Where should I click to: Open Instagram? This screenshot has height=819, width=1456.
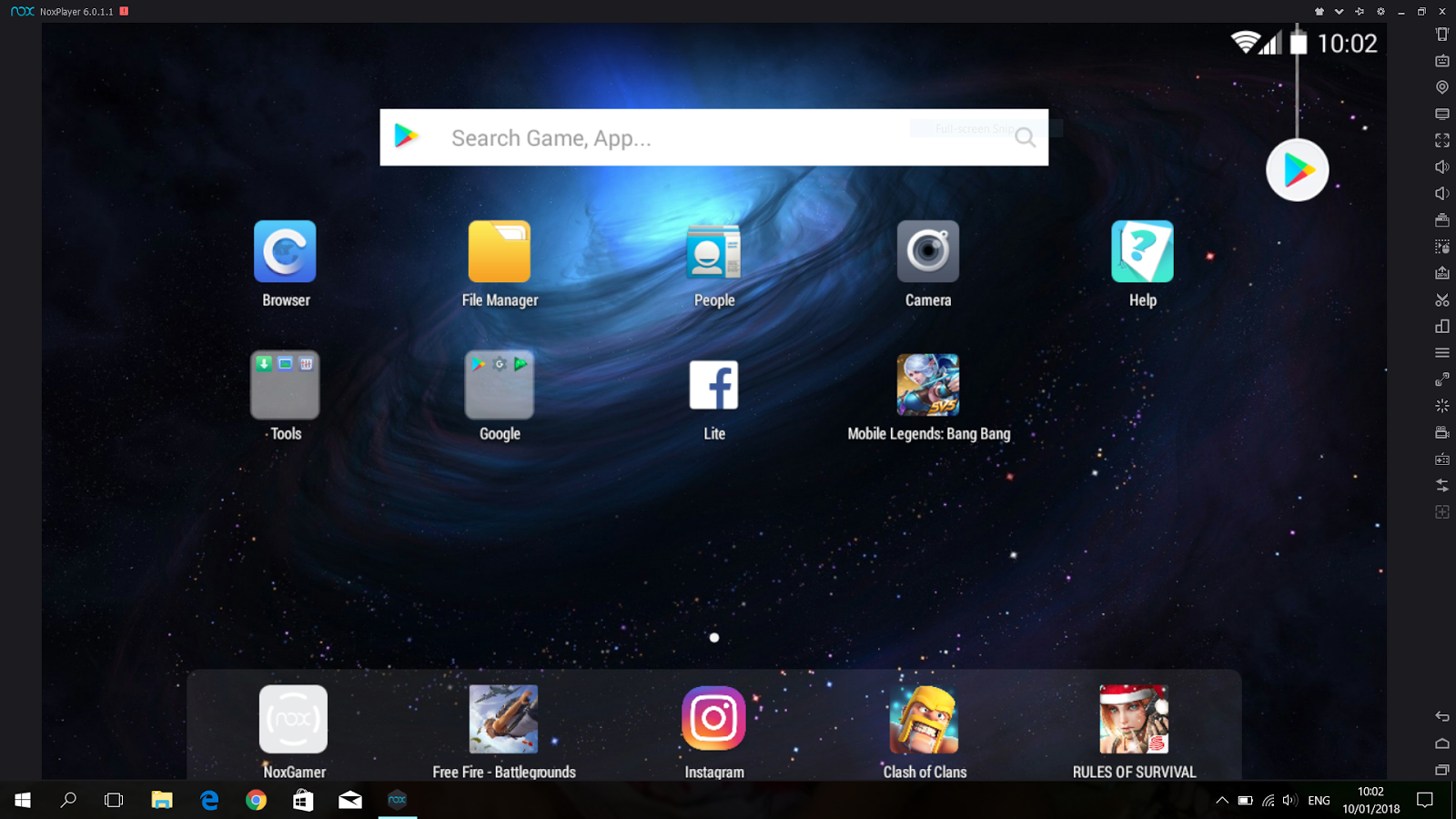(x=714, y=719)
